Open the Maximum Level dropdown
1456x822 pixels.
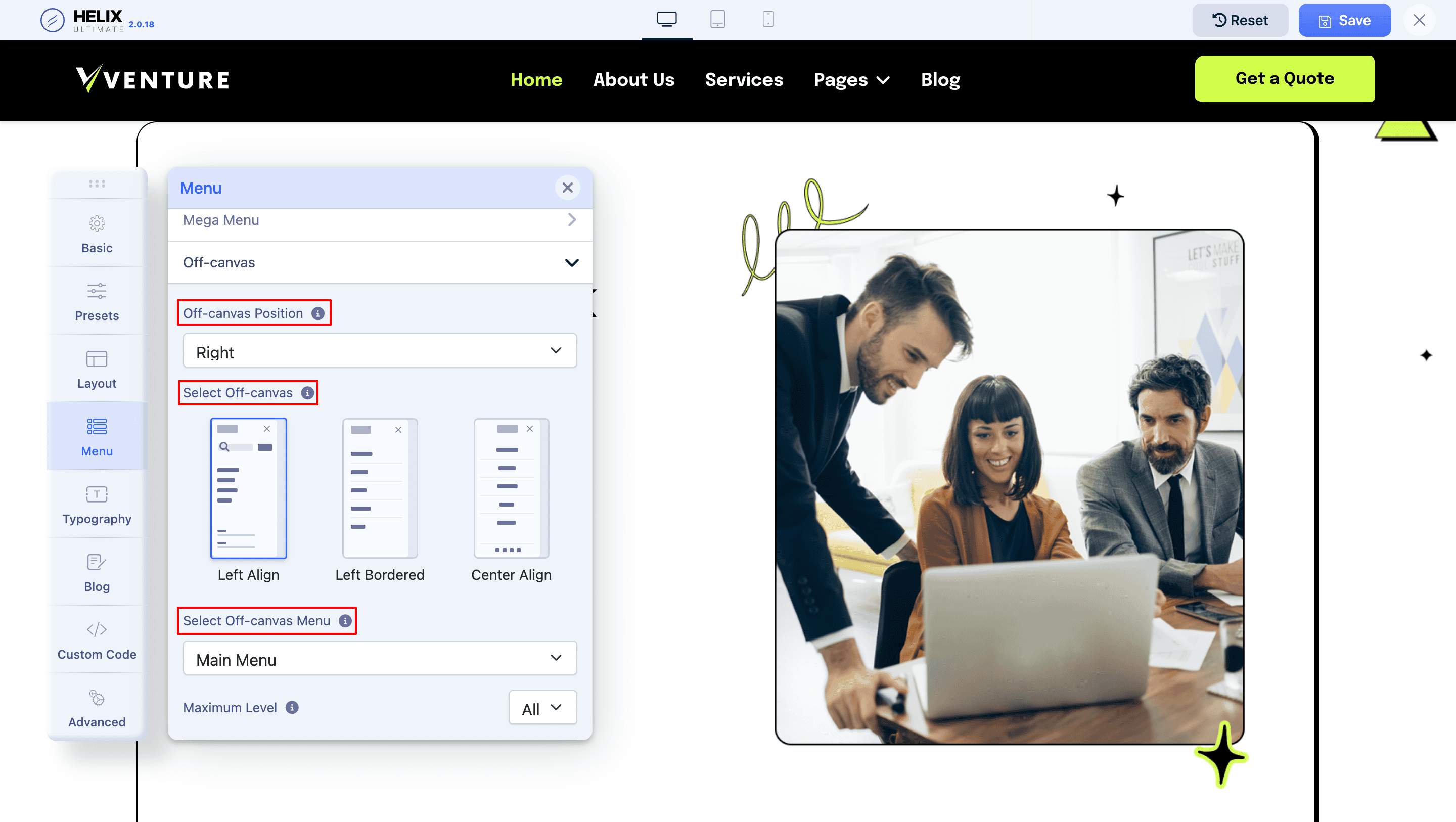point(542,707)
